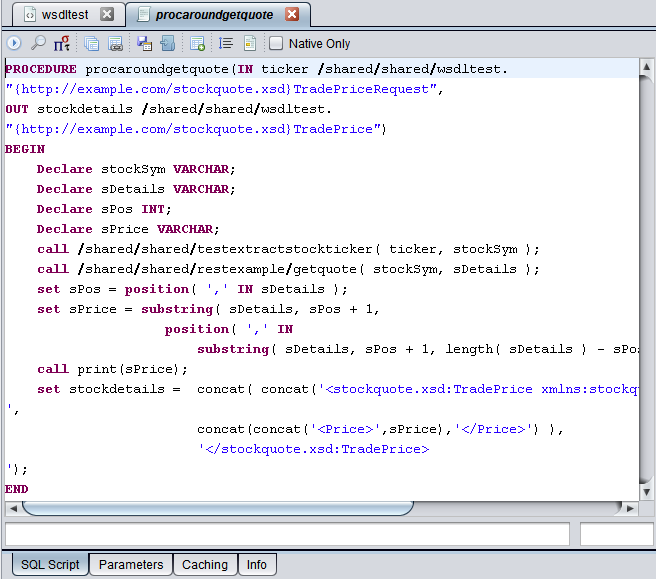This screenshot has height=579, width=656.
Task: Open the Parameters tab
Action: (x=131, y=565)
